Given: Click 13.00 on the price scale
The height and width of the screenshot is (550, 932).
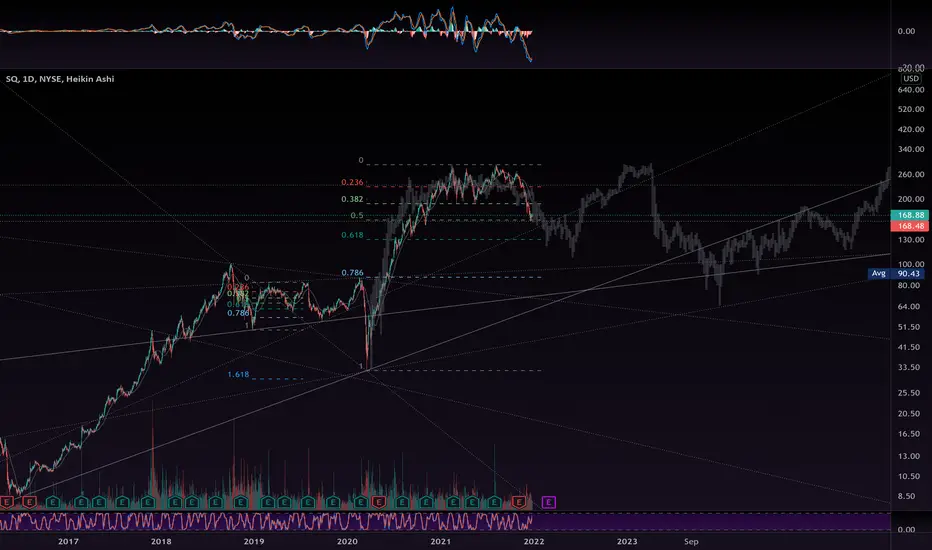Looking at the screenshot, I should coord(909,457).
